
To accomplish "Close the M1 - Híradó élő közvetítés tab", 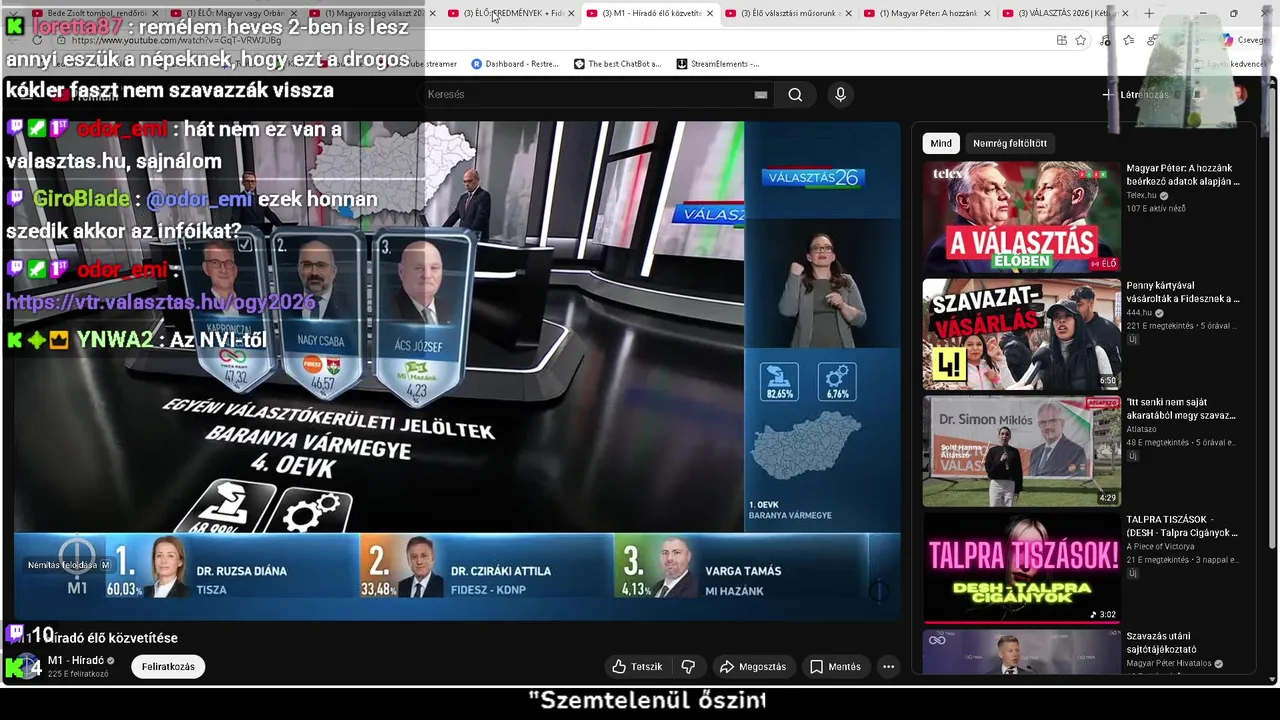I will pos(710,13).
